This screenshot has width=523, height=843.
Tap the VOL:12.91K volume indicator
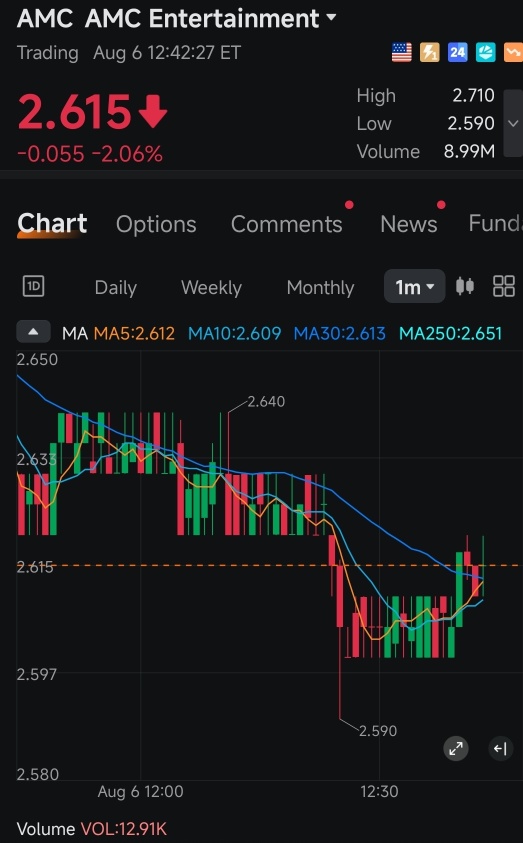pos(124,828)
